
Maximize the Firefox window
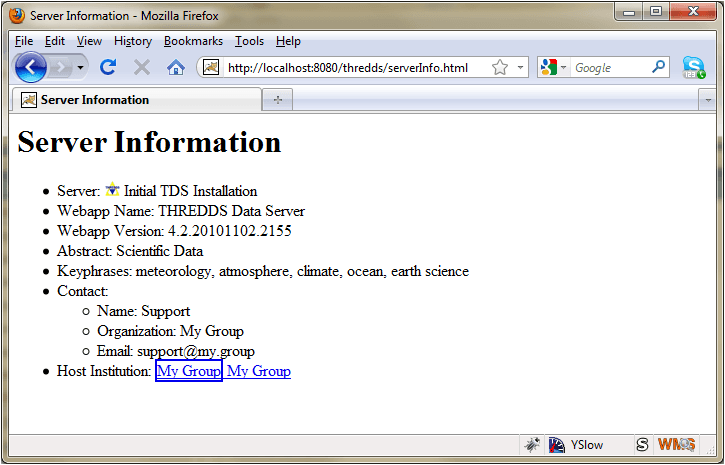[656, 12]
